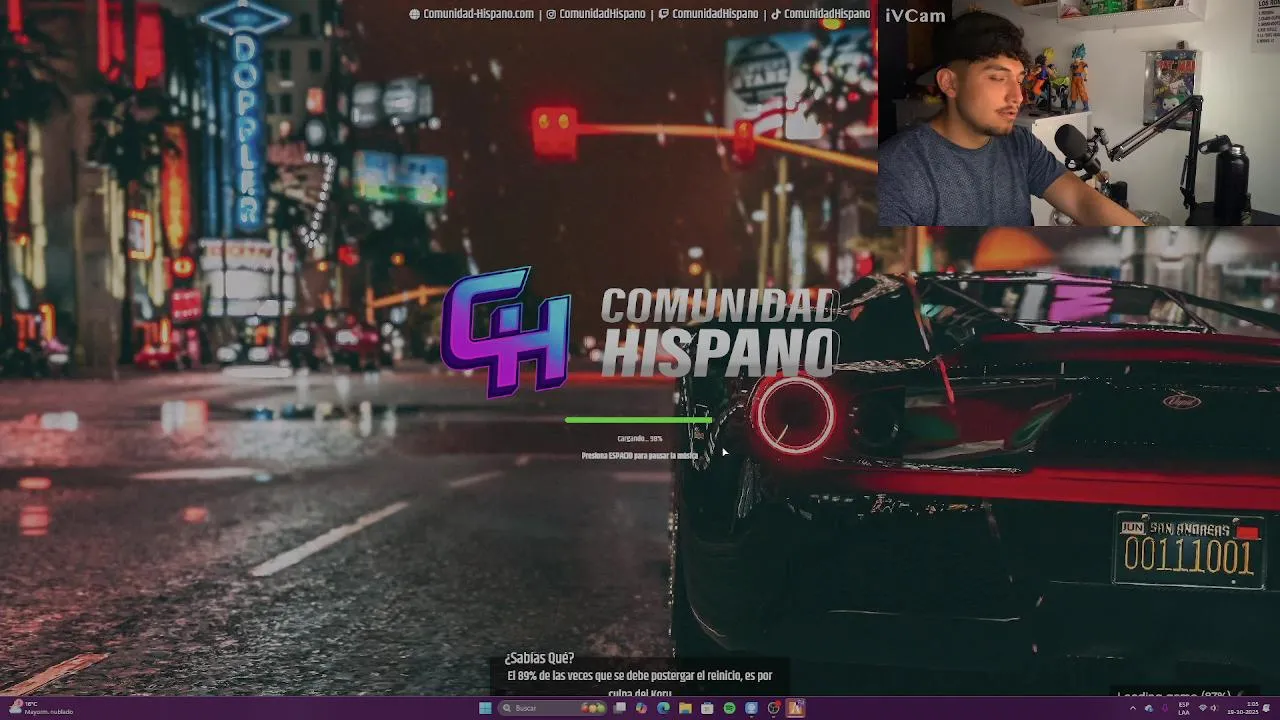
Task: Open Microsoft Edge from the taskbar
Action: tap(663, 708)
